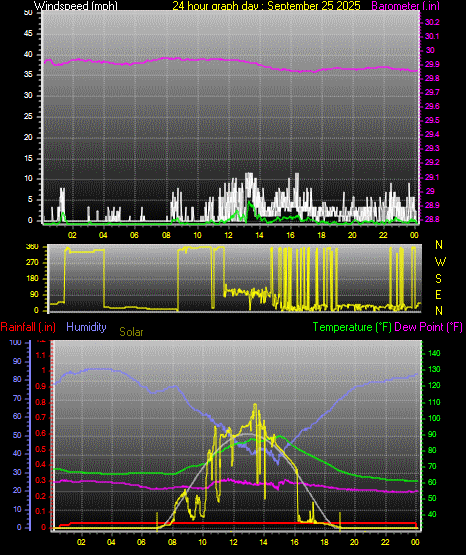466x555 pixels.
Task: Click the S compass direction label
Action: point(438,279)
